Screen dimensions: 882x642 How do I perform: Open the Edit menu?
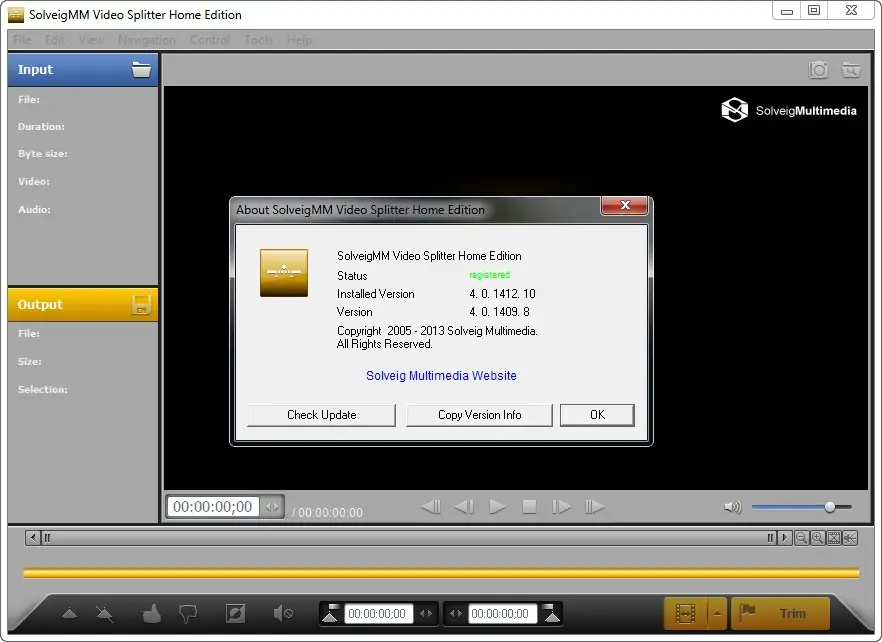(x=55, y=40)
